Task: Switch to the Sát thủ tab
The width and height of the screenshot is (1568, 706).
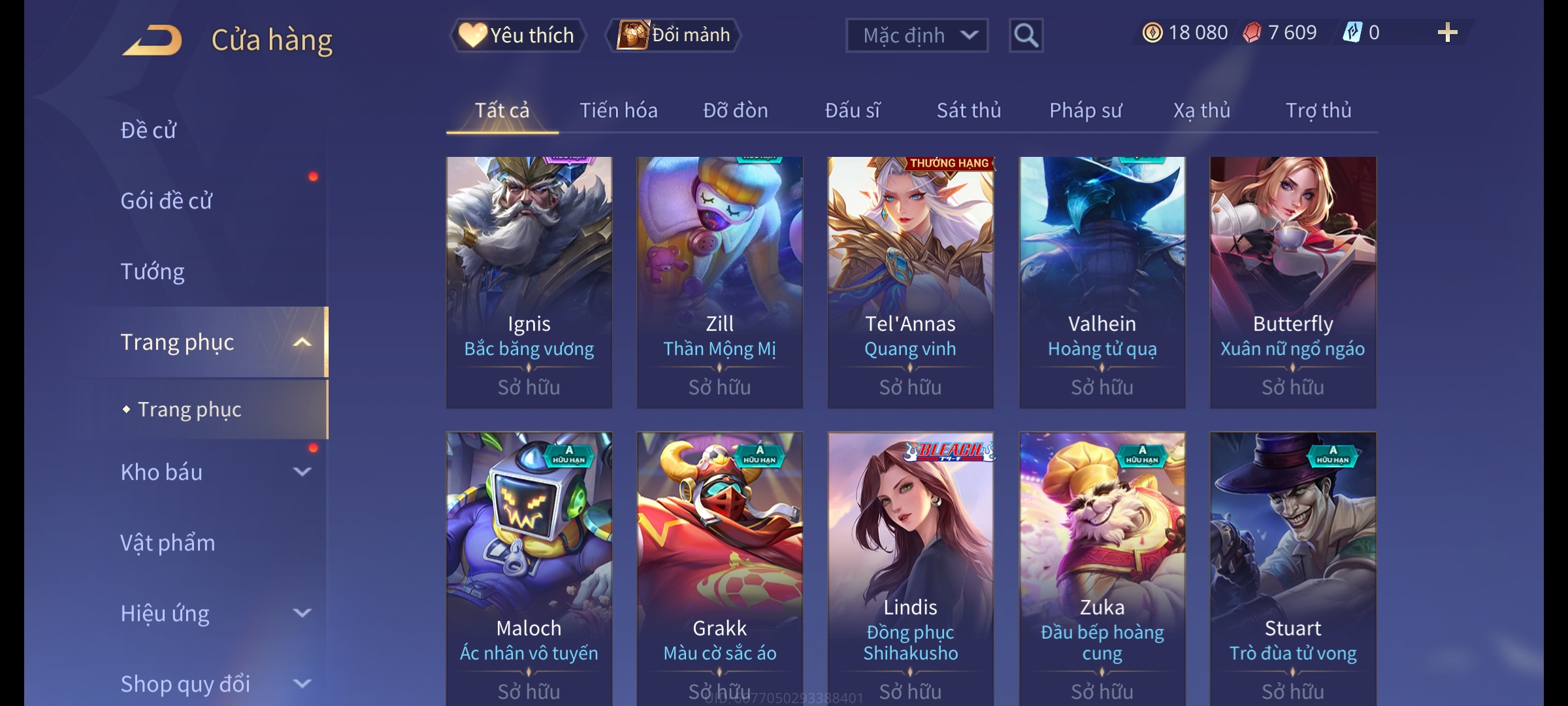Action: (x=969, y=110)
